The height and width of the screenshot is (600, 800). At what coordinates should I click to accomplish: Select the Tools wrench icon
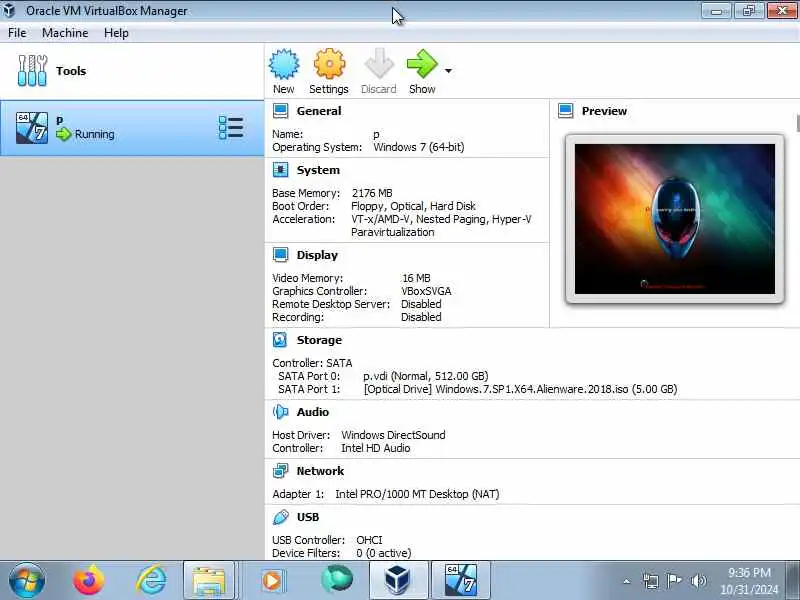click(32, 70)
